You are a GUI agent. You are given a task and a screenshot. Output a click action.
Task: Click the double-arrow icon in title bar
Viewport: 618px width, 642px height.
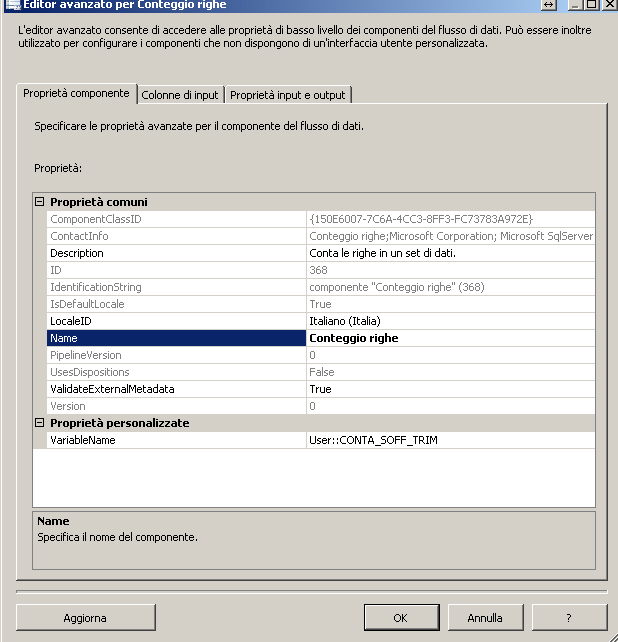click(x=548, y=5)
